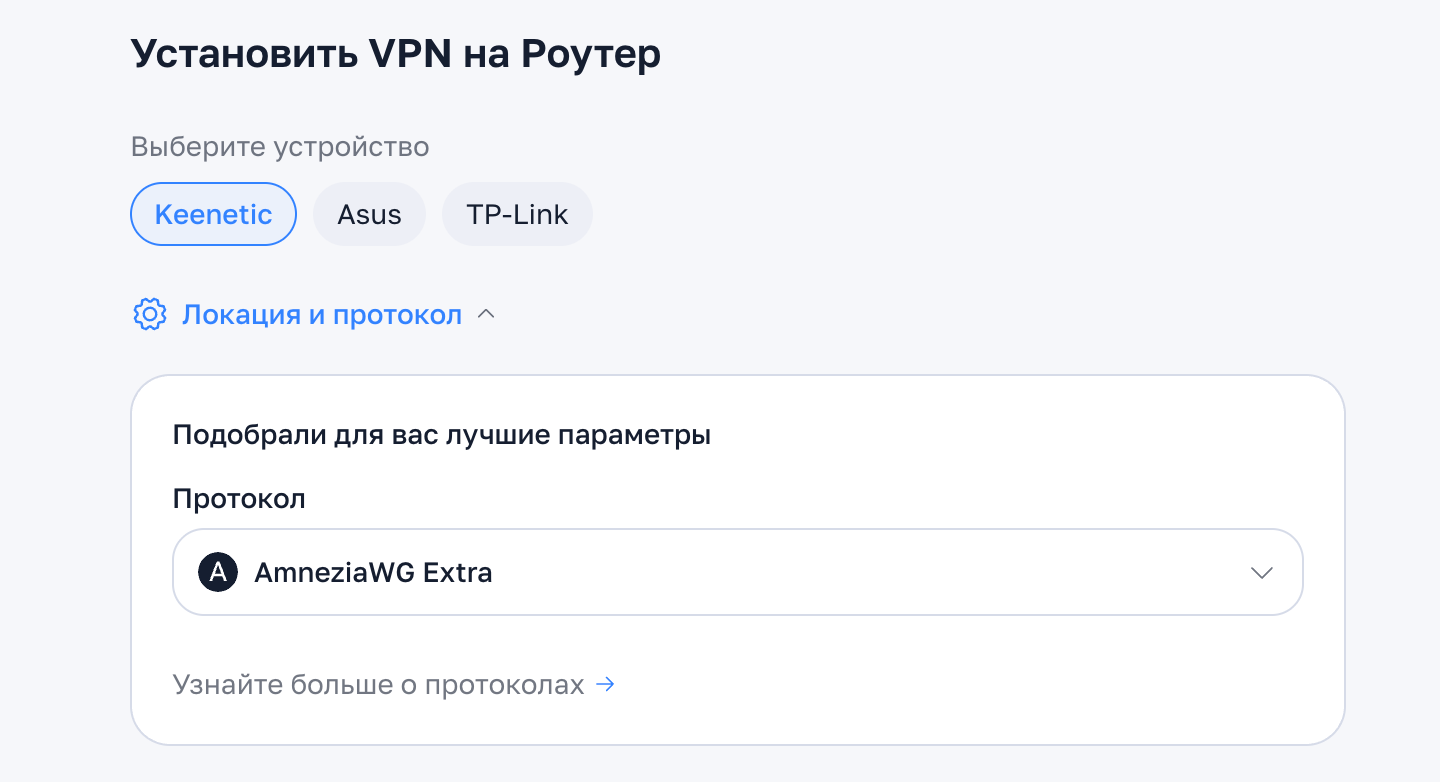Click the Локация и протокол link text

pyautogui.click(x=322, y=315)
